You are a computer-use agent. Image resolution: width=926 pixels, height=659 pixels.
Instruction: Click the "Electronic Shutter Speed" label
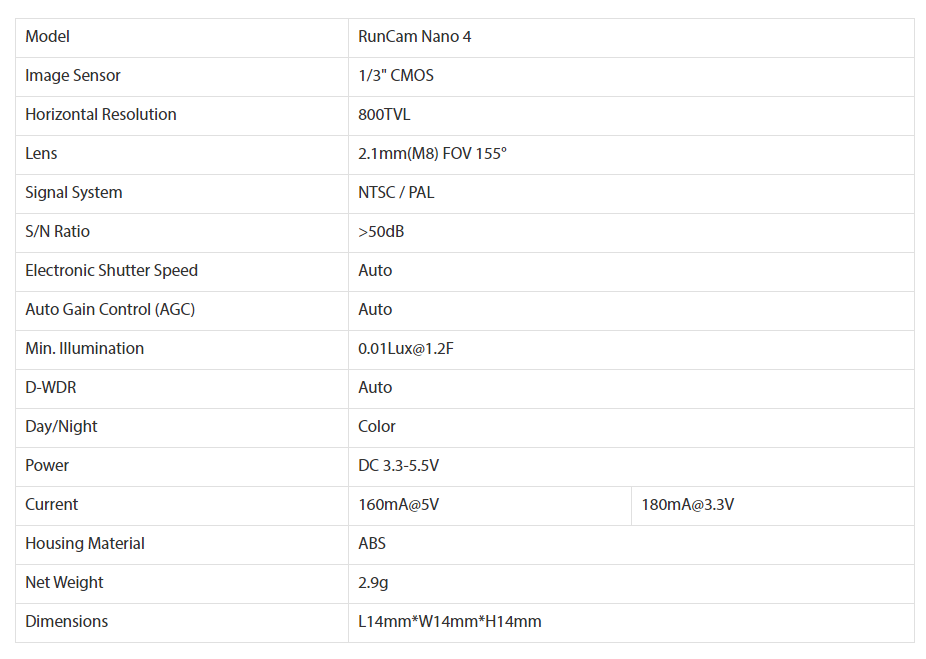(x=112, y=271)
